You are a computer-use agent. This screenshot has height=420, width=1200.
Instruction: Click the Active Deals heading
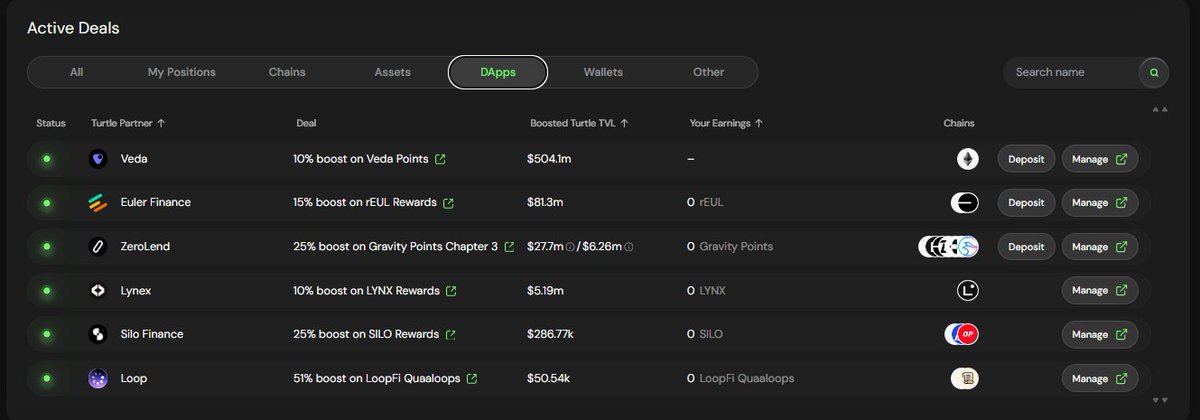click(73, 28)
